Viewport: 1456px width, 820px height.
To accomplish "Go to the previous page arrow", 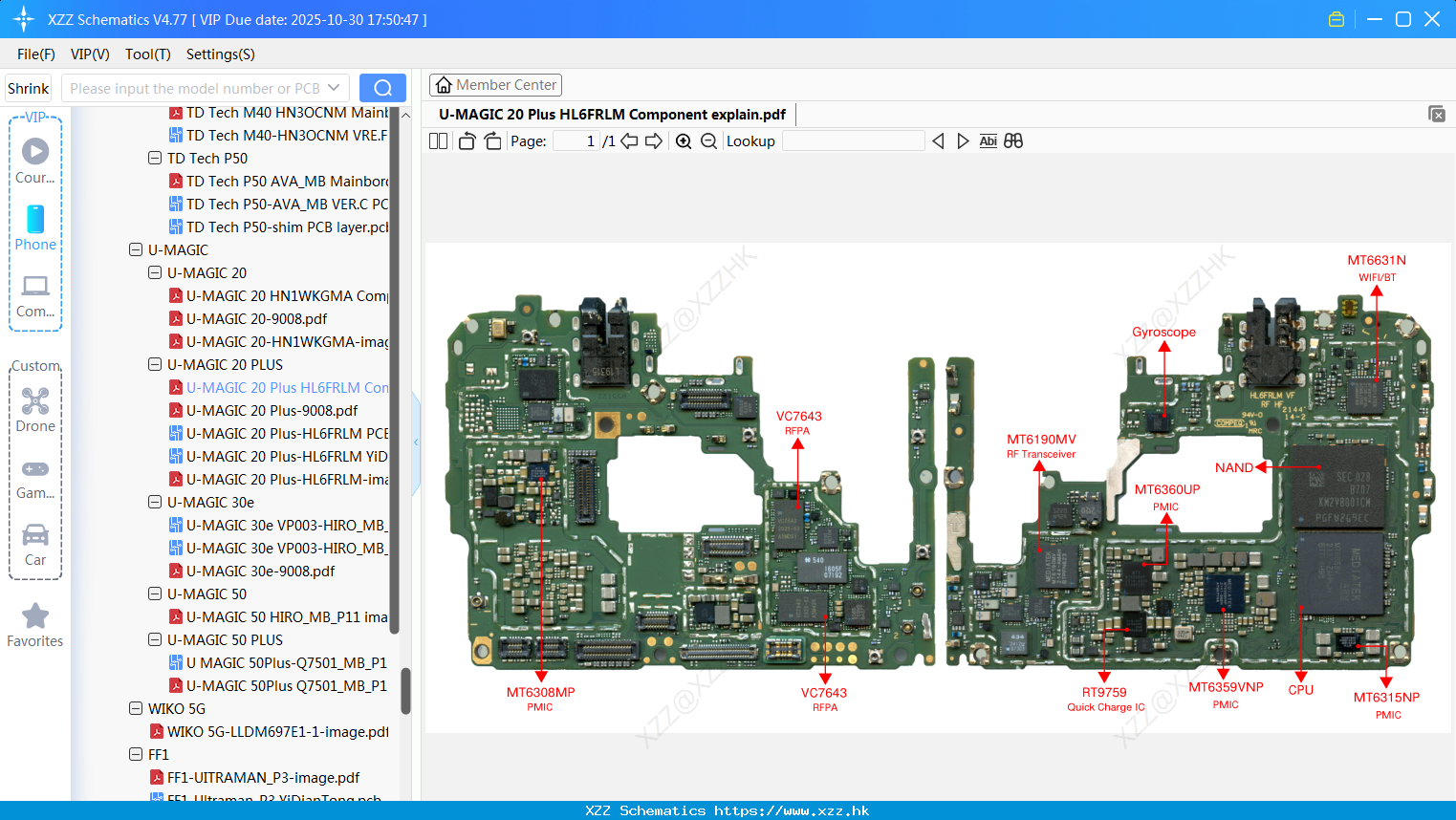I will [x=629, y=141].
